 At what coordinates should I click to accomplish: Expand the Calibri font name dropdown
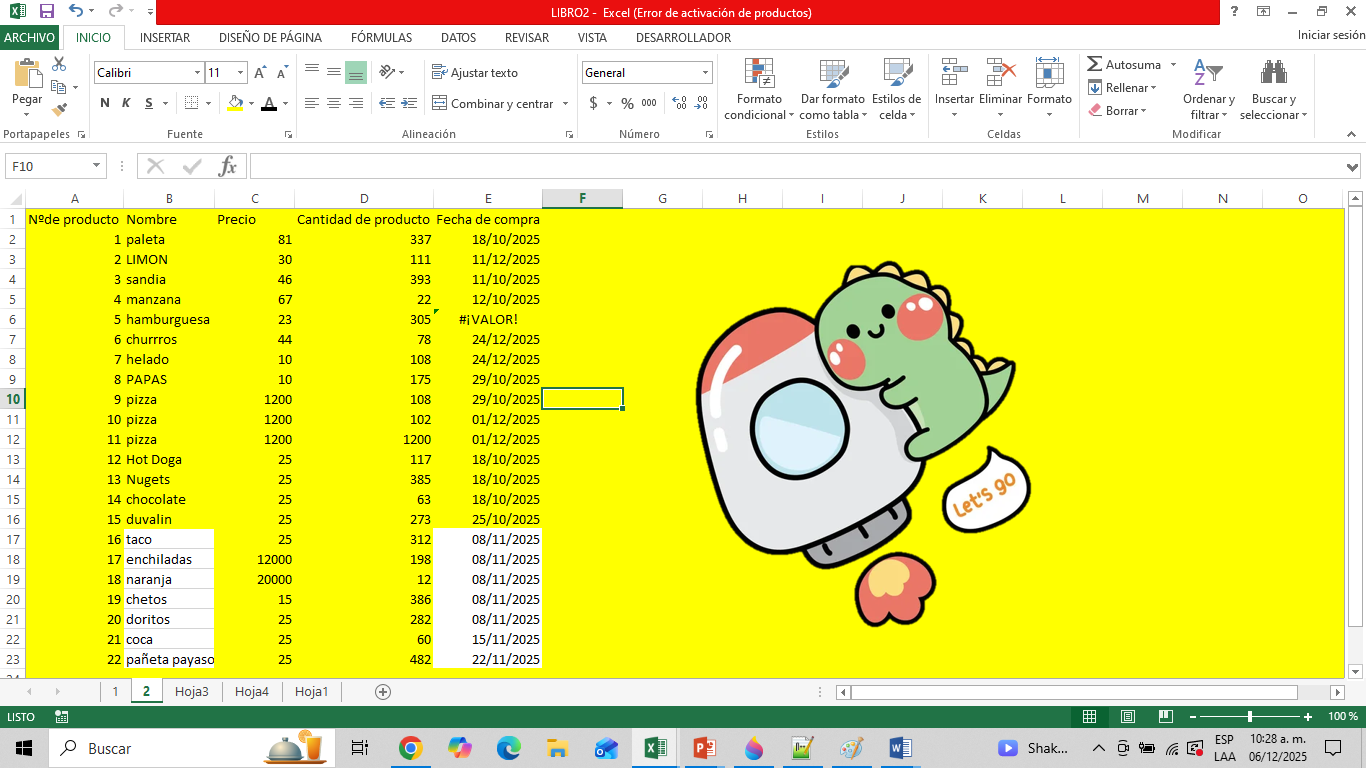point(197,73)
